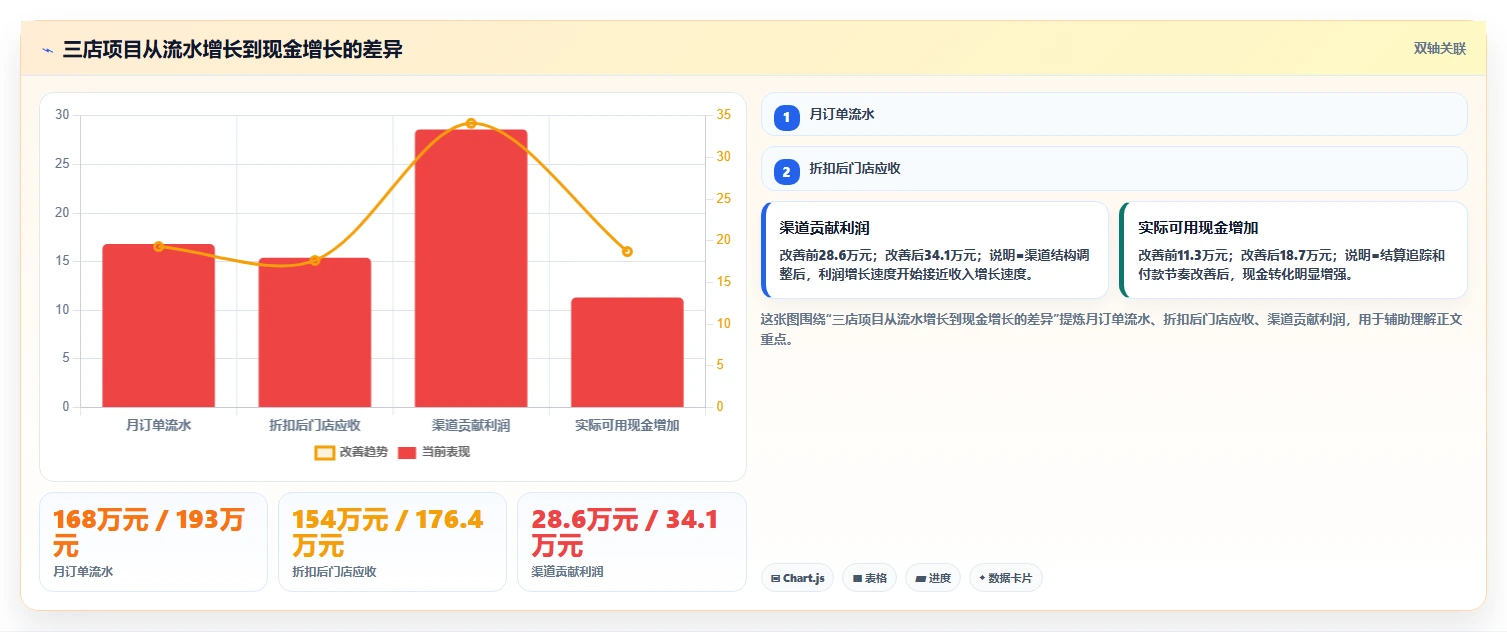Select the tallest 渠道贡献利润 bar
The width and height of the screenshot is (1507, 632).
(x=471, y=268)
